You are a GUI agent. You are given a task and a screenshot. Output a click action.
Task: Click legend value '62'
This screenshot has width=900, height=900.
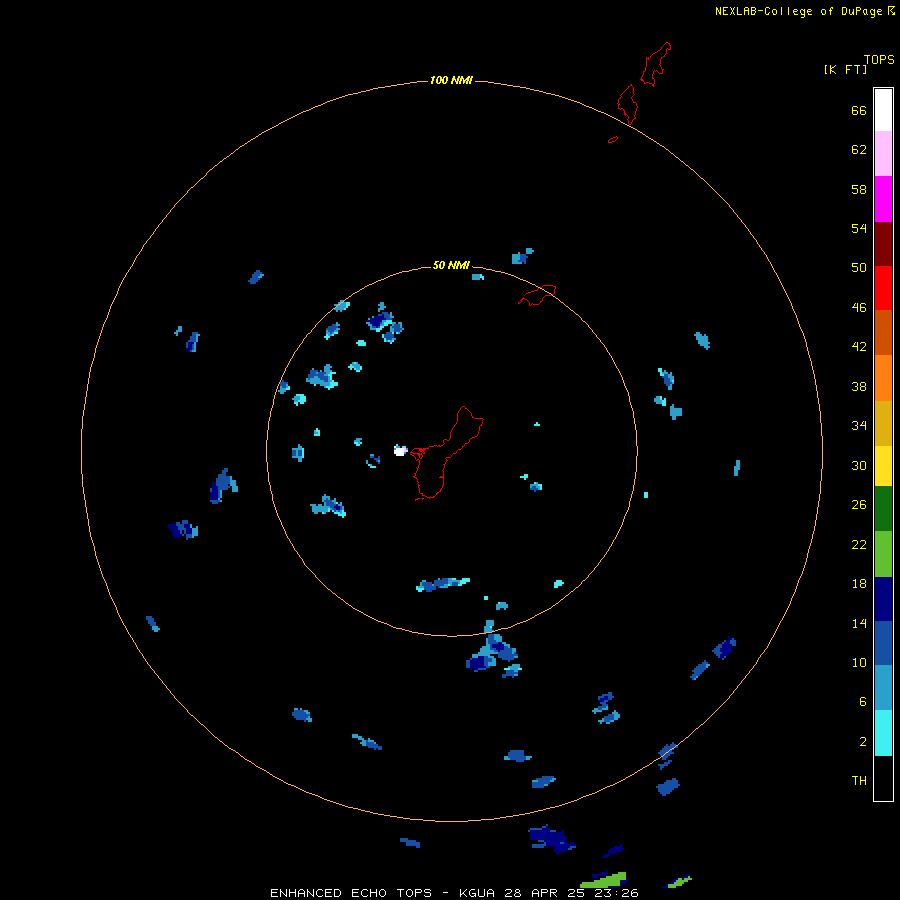click(859, 150)
